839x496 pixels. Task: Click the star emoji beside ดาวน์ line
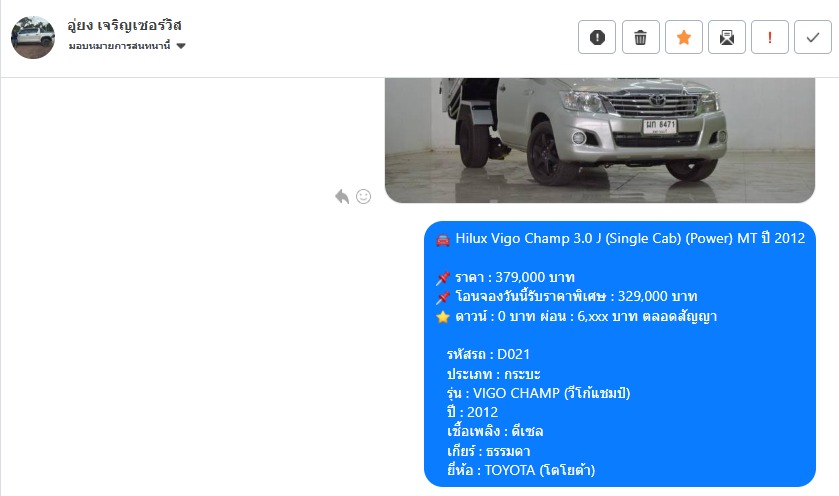point(443,317)
